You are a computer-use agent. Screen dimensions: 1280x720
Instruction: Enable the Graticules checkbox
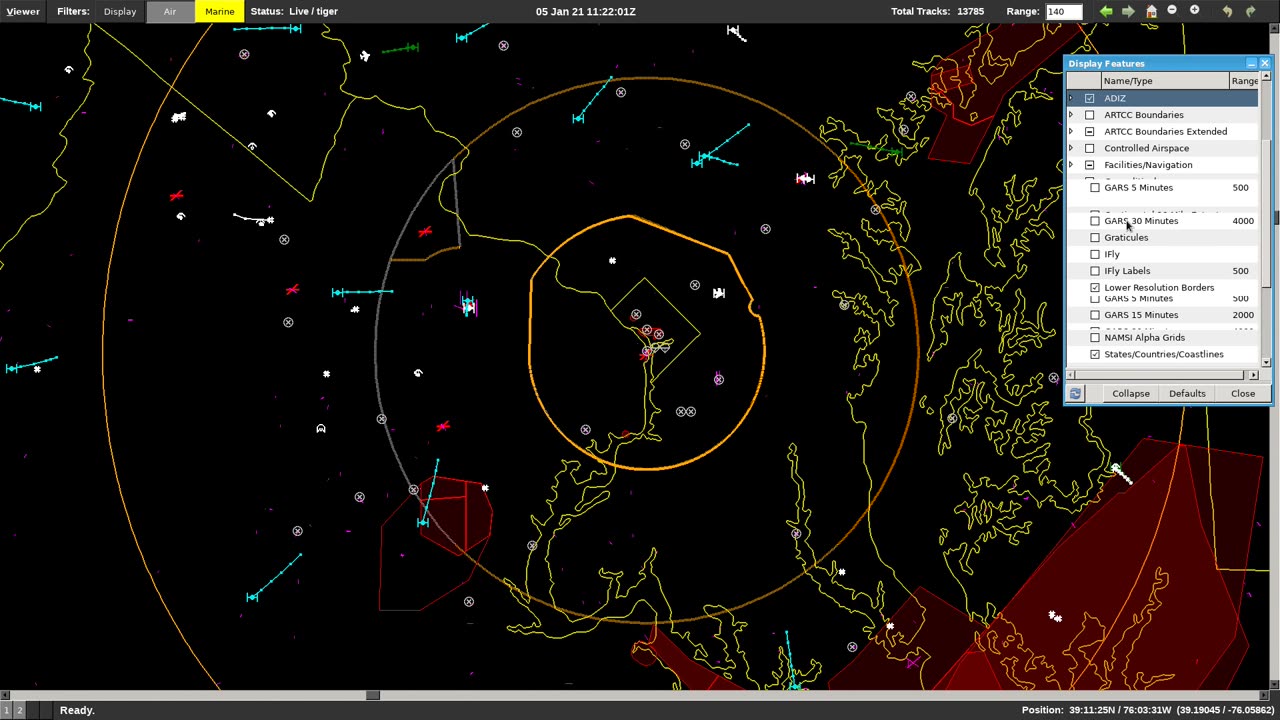click(x=1095, y=238)
